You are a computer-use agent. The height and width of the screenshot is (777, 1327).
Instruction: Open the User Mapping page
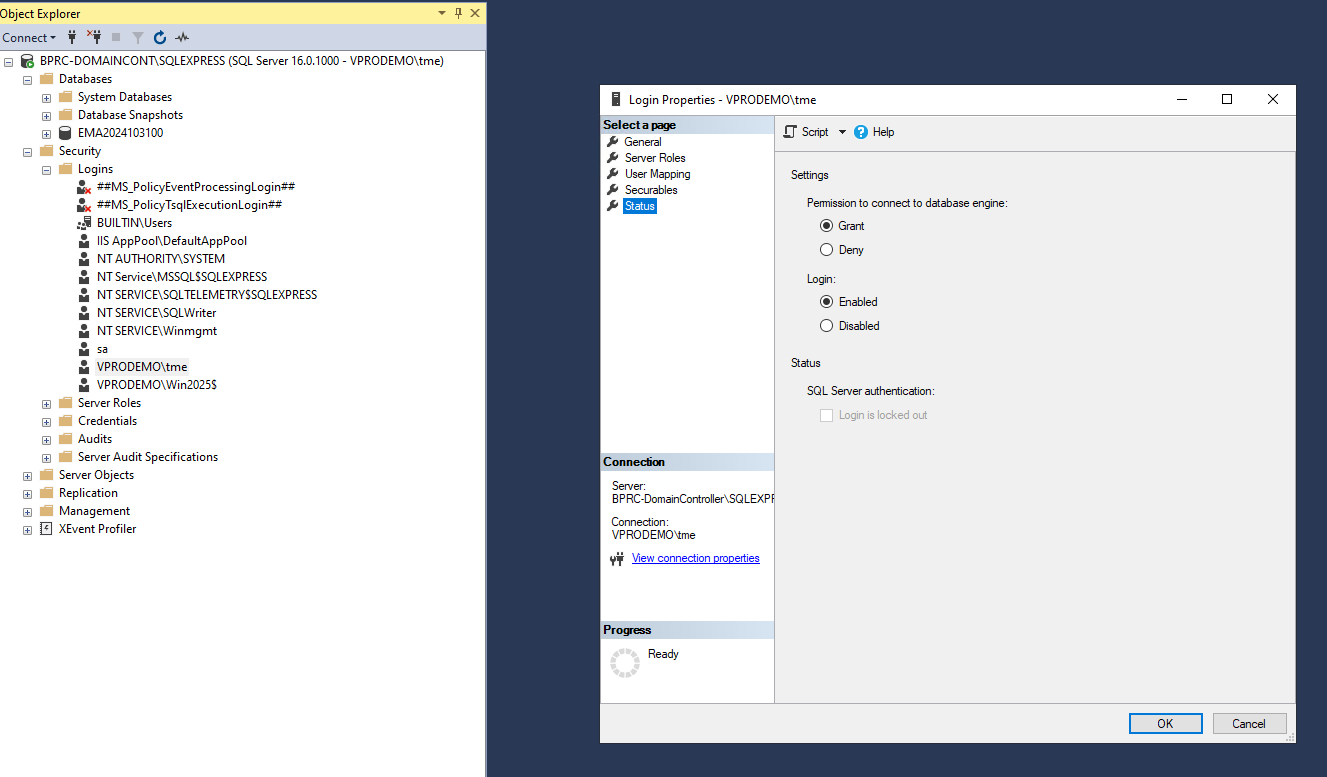pos(660,173)
